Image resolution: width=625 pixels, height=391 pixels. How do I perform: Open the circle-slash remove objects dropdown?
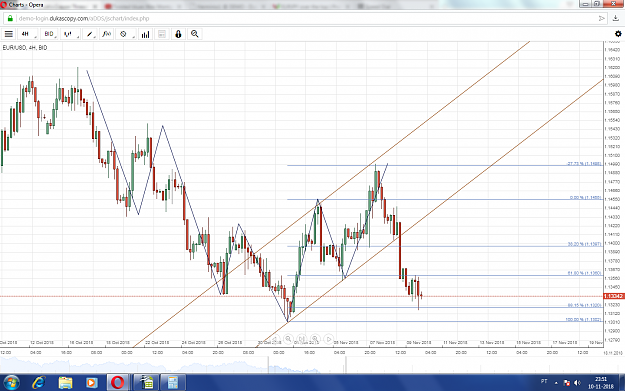click(125, 34)
